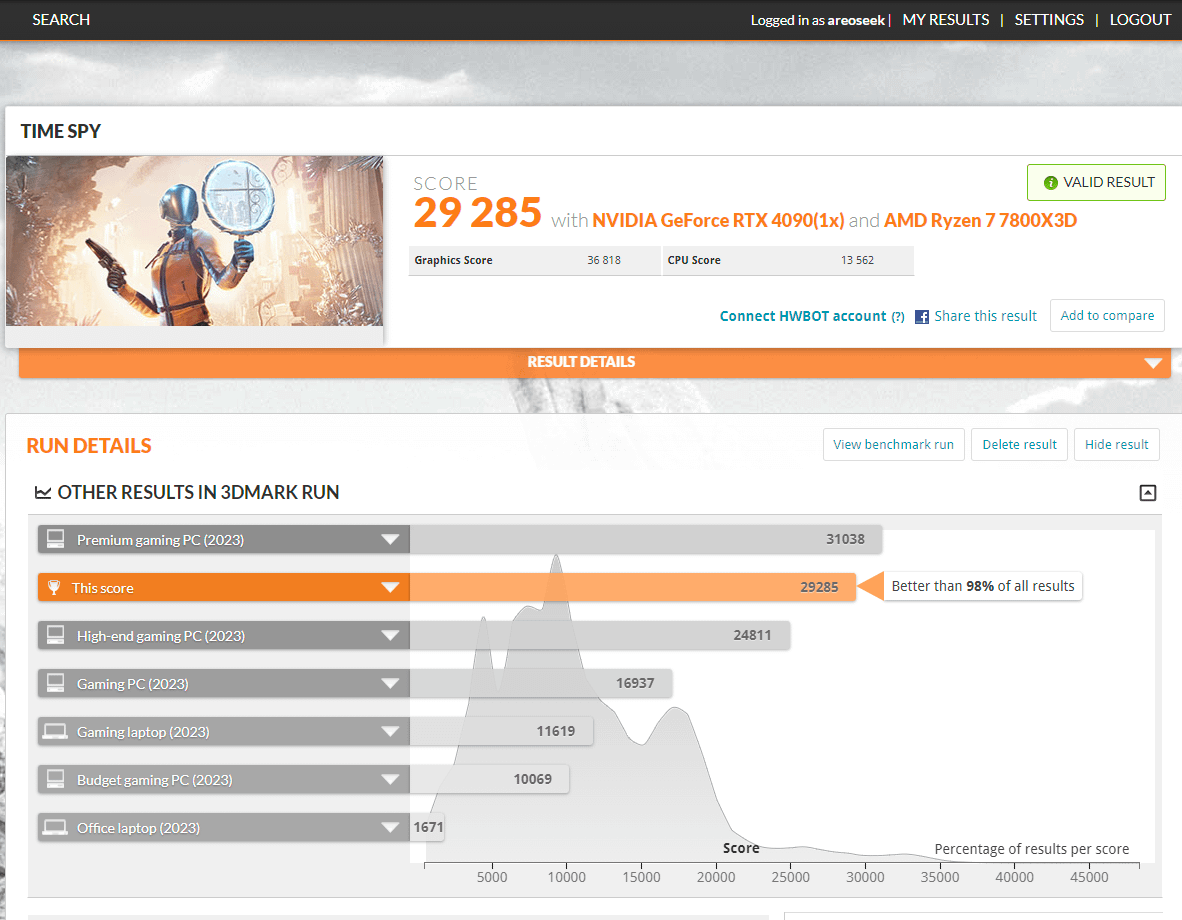Click the desktop icon for Gaming PC (2023)
Screen dimensions: 1182x920
coord(55,683)
